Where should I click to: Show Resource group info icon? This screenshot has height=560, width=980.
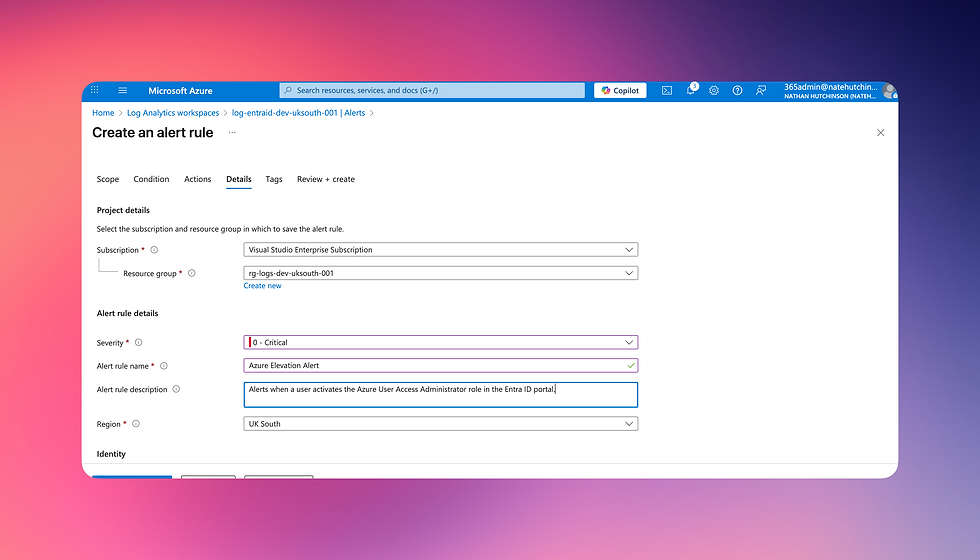coord(192,273)
